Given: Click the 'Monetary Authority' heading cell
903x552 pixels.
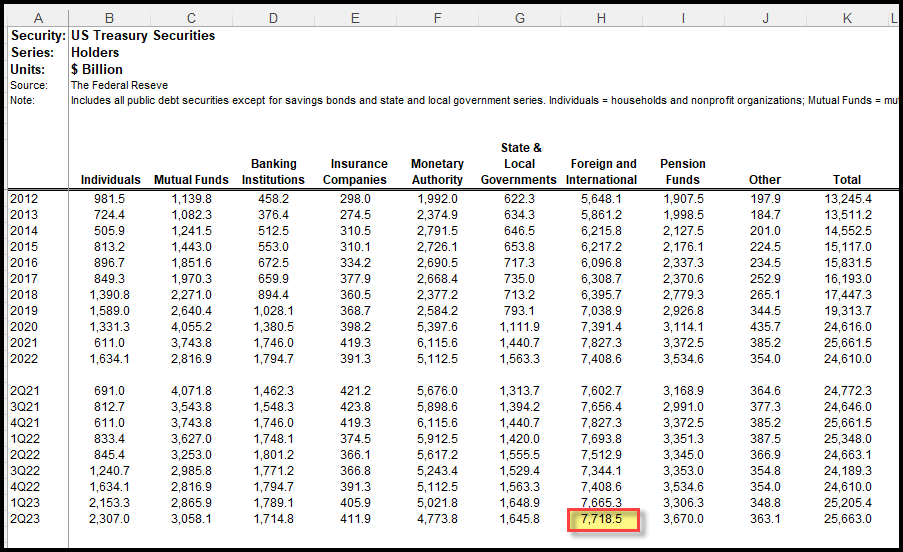Looking at the screenshot, I should pyautogui.click(x=437, y=172).
